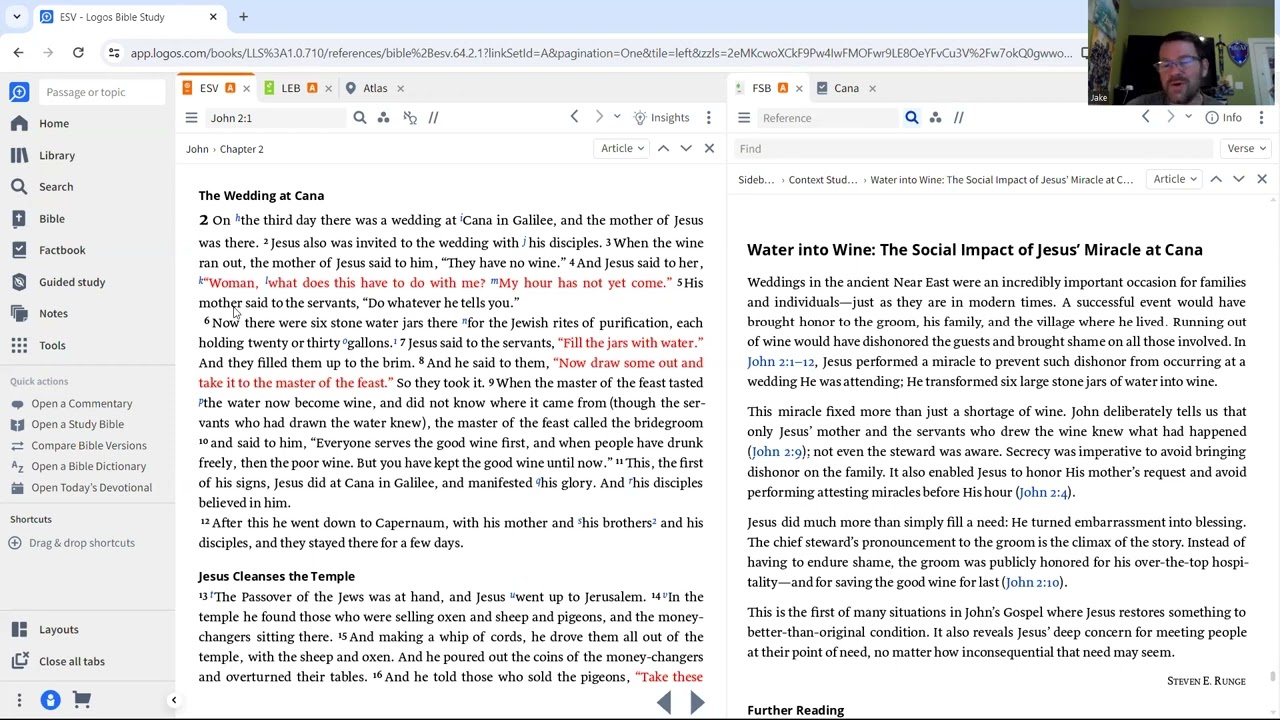Open Verse dropdown in FSB find bar
Image resolution: width=1280 pixels, height=720 pixels.
tap(1246, 148)
